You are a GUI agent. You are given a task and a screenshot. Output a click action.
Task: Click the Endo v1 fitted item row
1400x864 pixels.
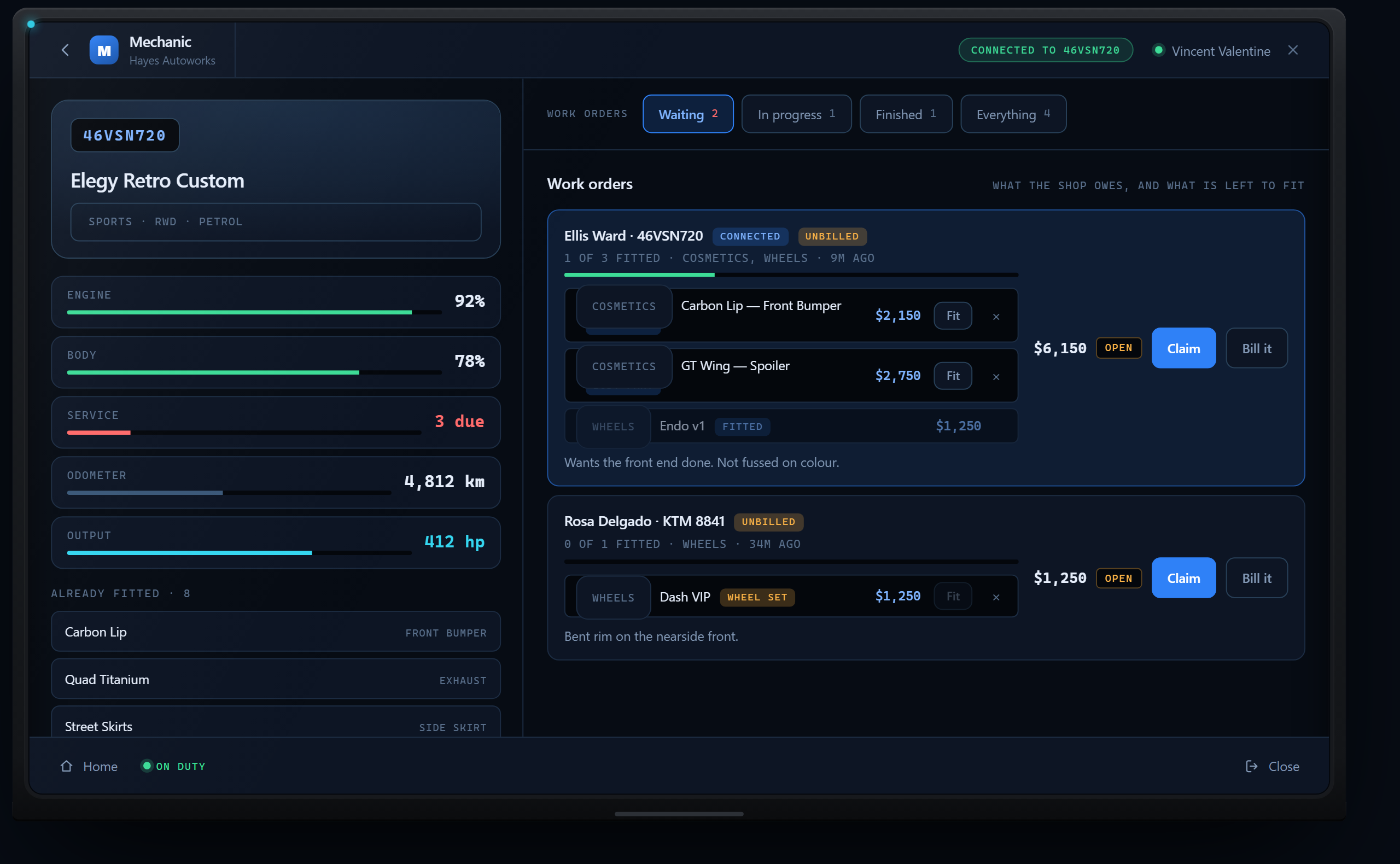tap(791, 426)
